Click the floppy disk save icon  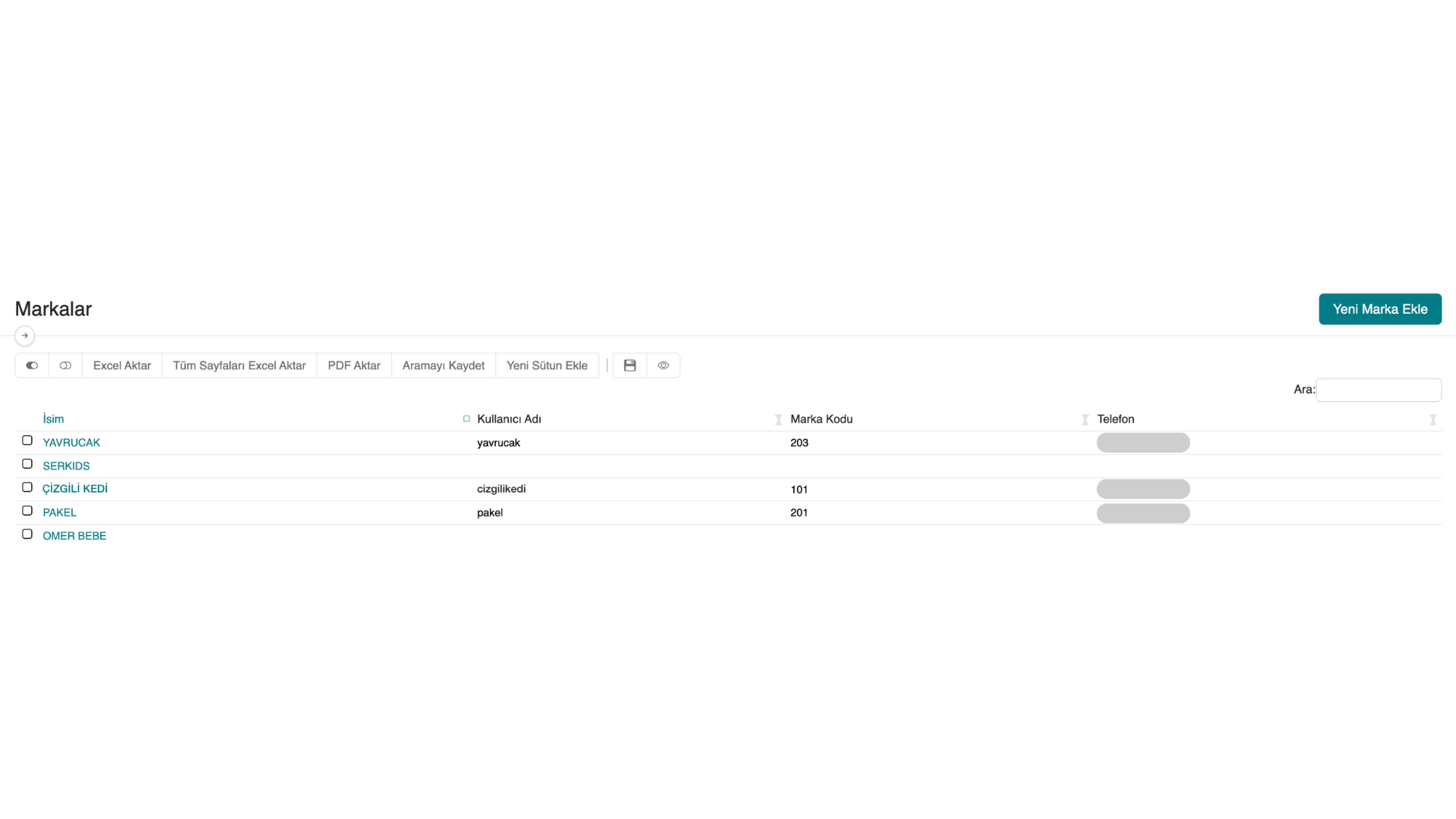click(629, 366)
